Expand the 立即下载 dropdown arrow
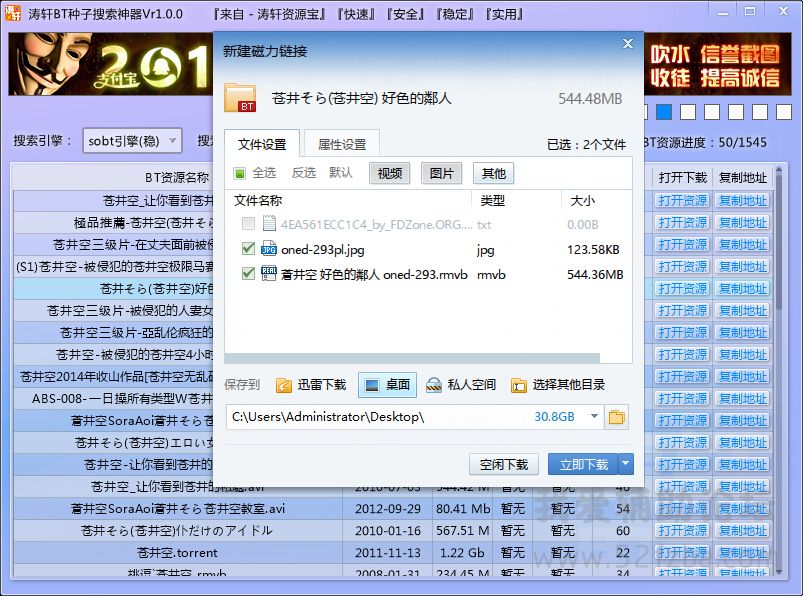The image size is (803, 596). (626, 464)
